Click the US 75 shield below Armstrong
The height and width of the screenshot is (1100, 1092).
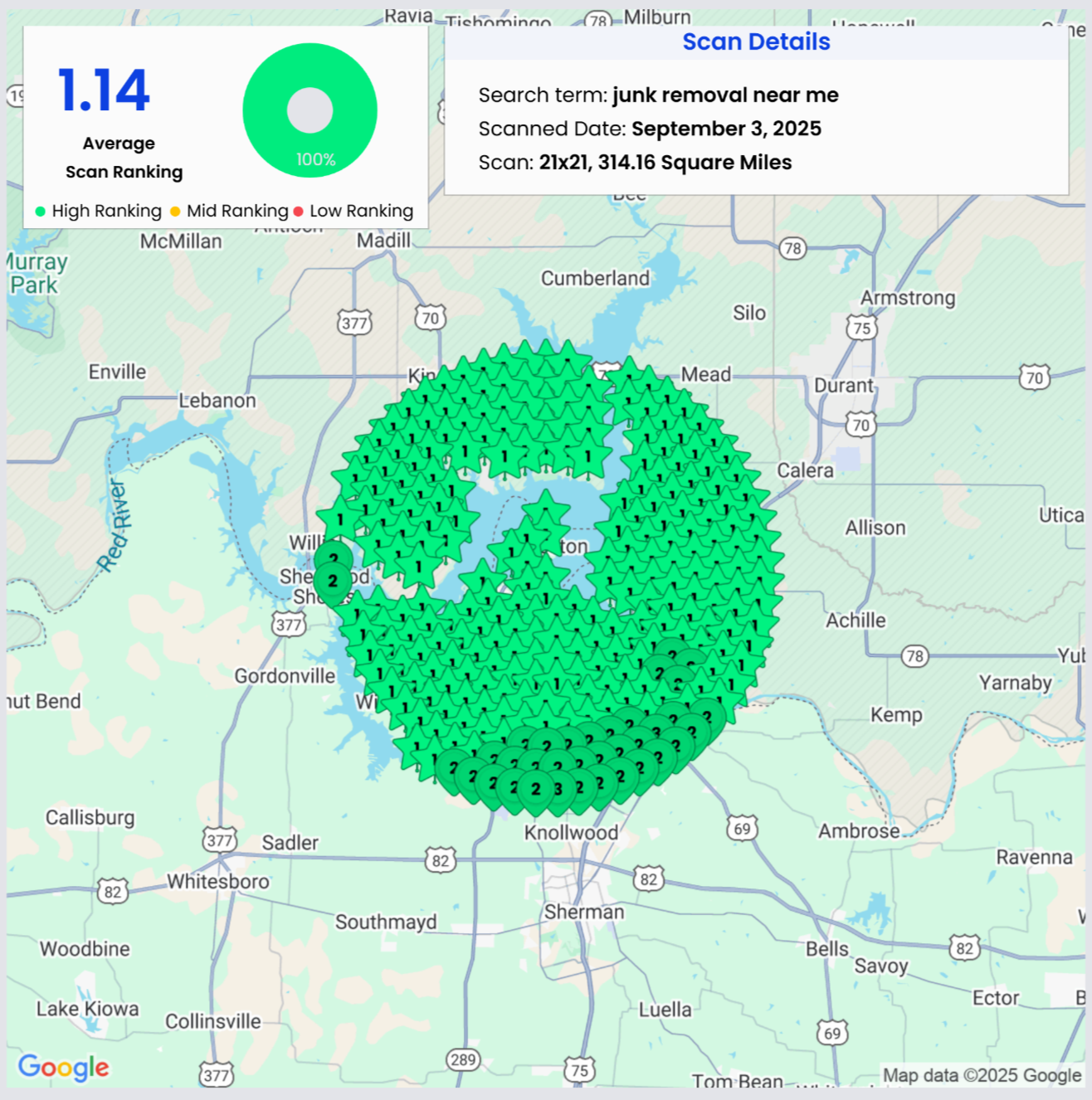tap(862, 328)
